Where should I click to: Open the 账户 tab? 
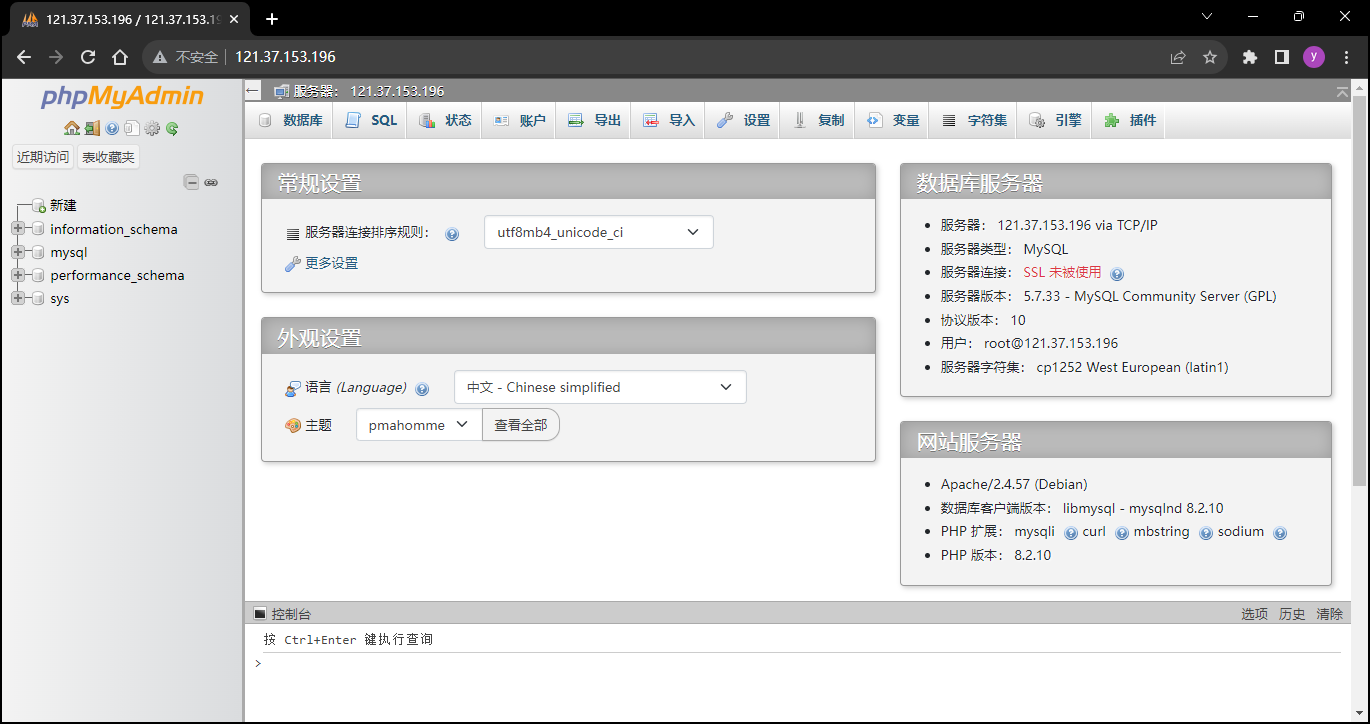520,120
